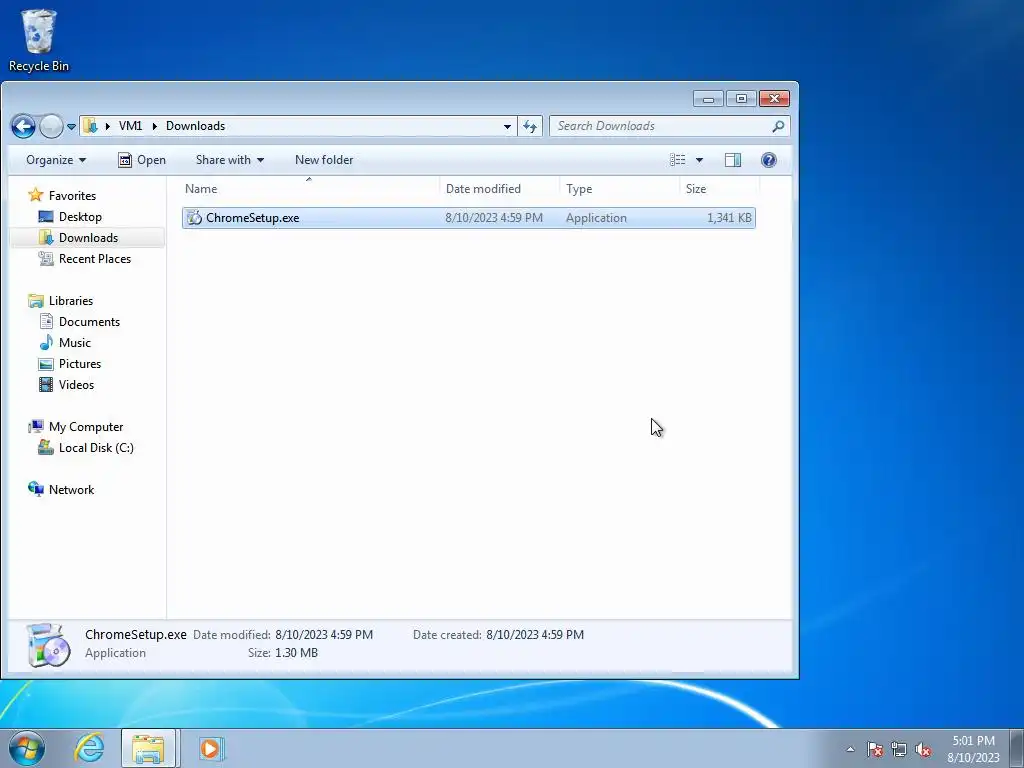1024x768 pixels.
Task: Open Local Disk (C:)
Action: tap(96, 448)
